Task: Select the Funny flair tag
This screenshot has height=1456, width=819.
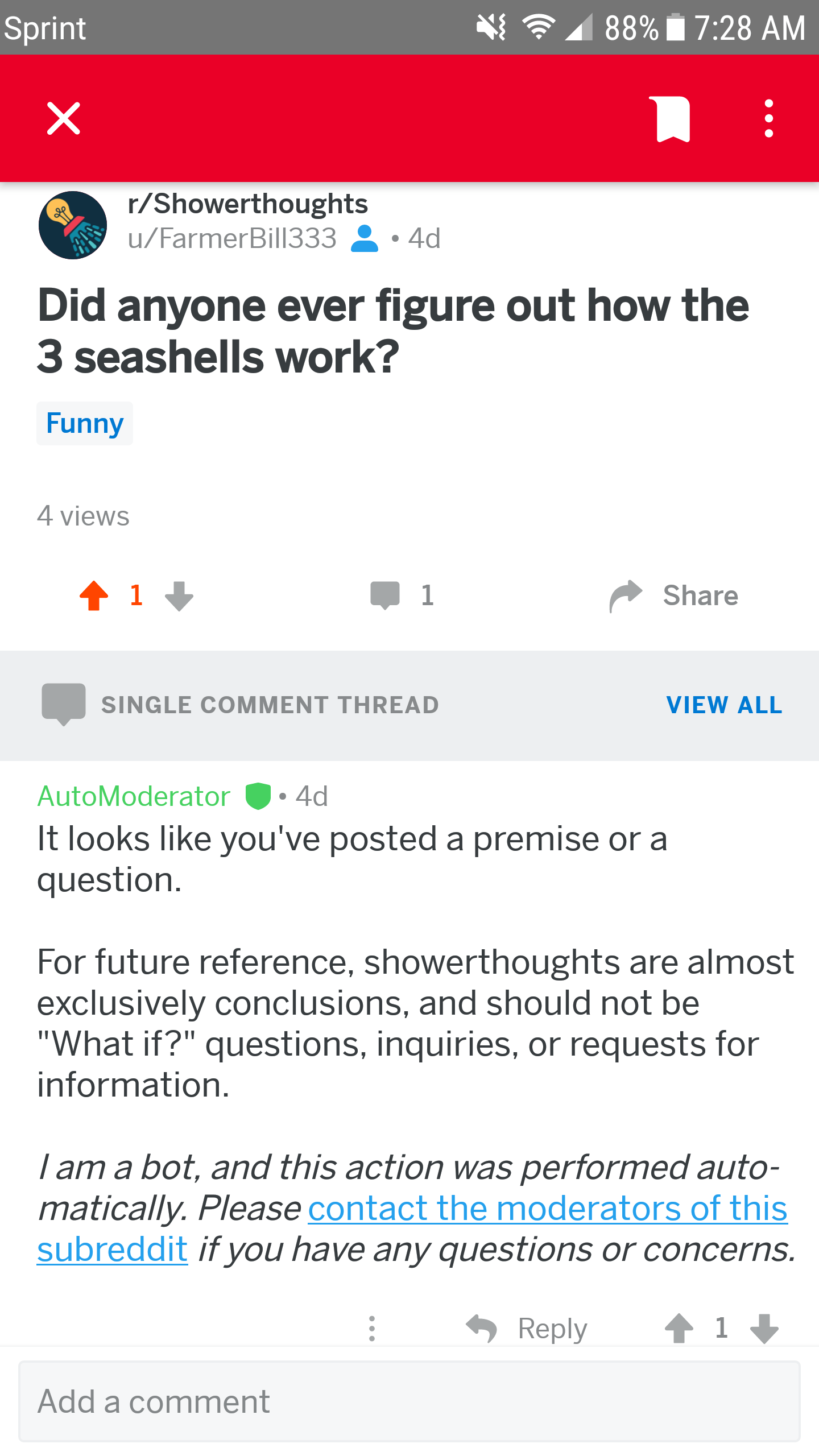Action: 84,423
